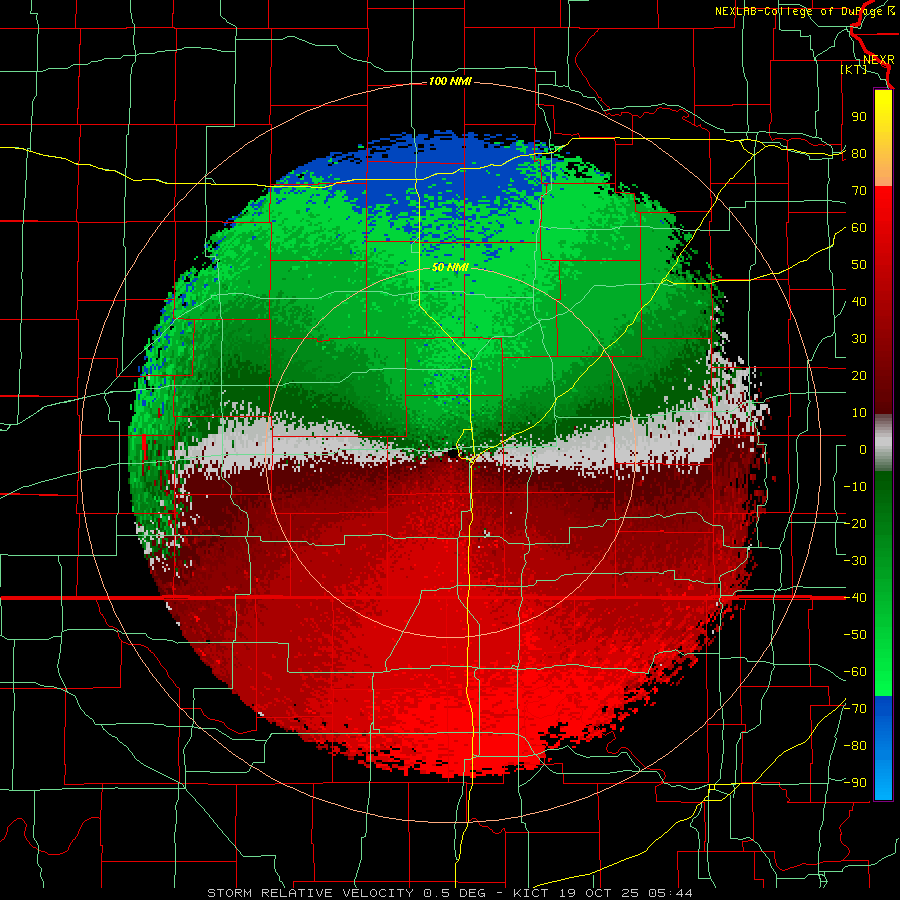
Task: Click the 50 value on velocity scale
Action: click(x=859, y=265)
